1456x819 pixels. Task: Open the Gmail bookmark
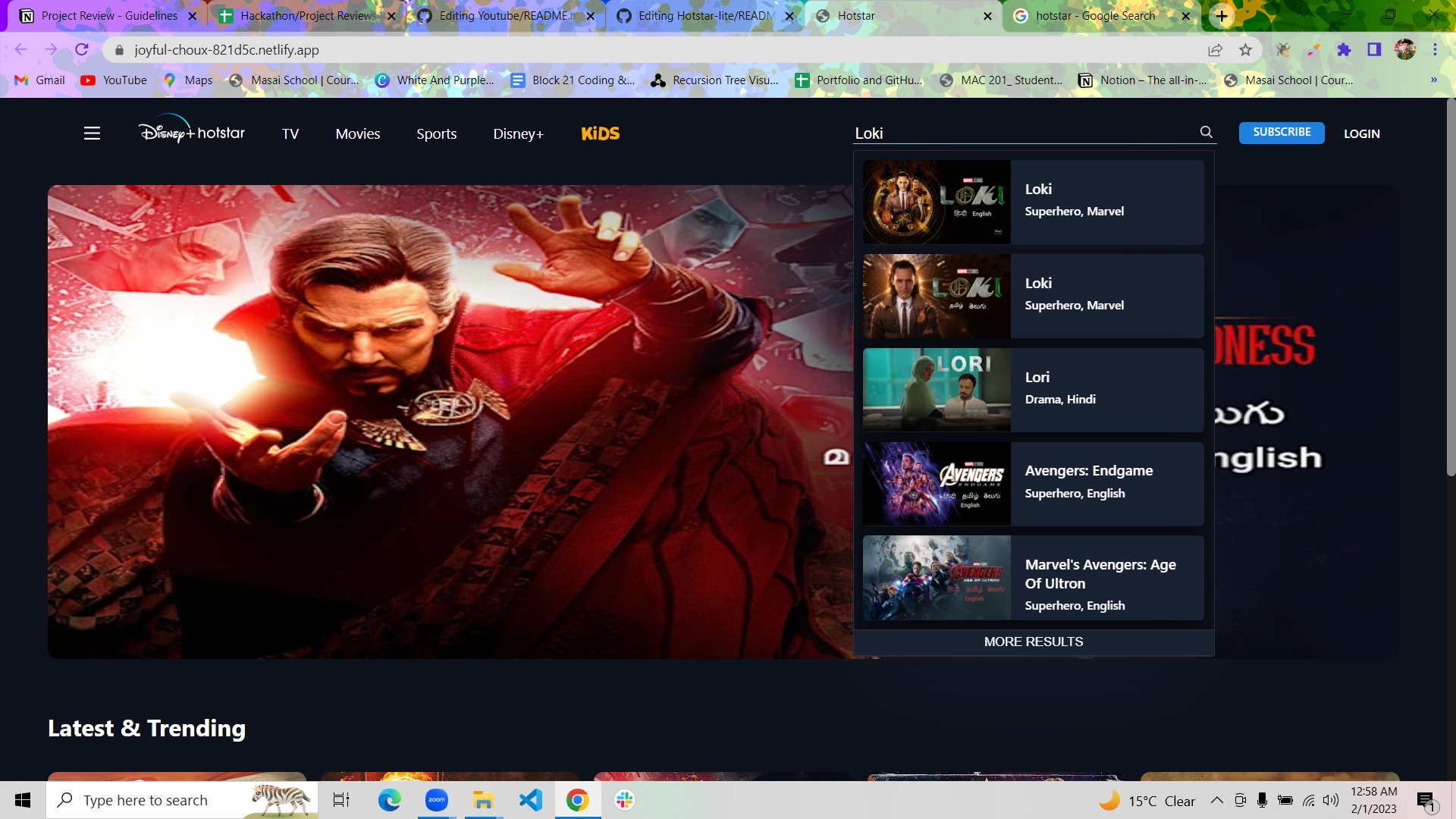[40, 80]
